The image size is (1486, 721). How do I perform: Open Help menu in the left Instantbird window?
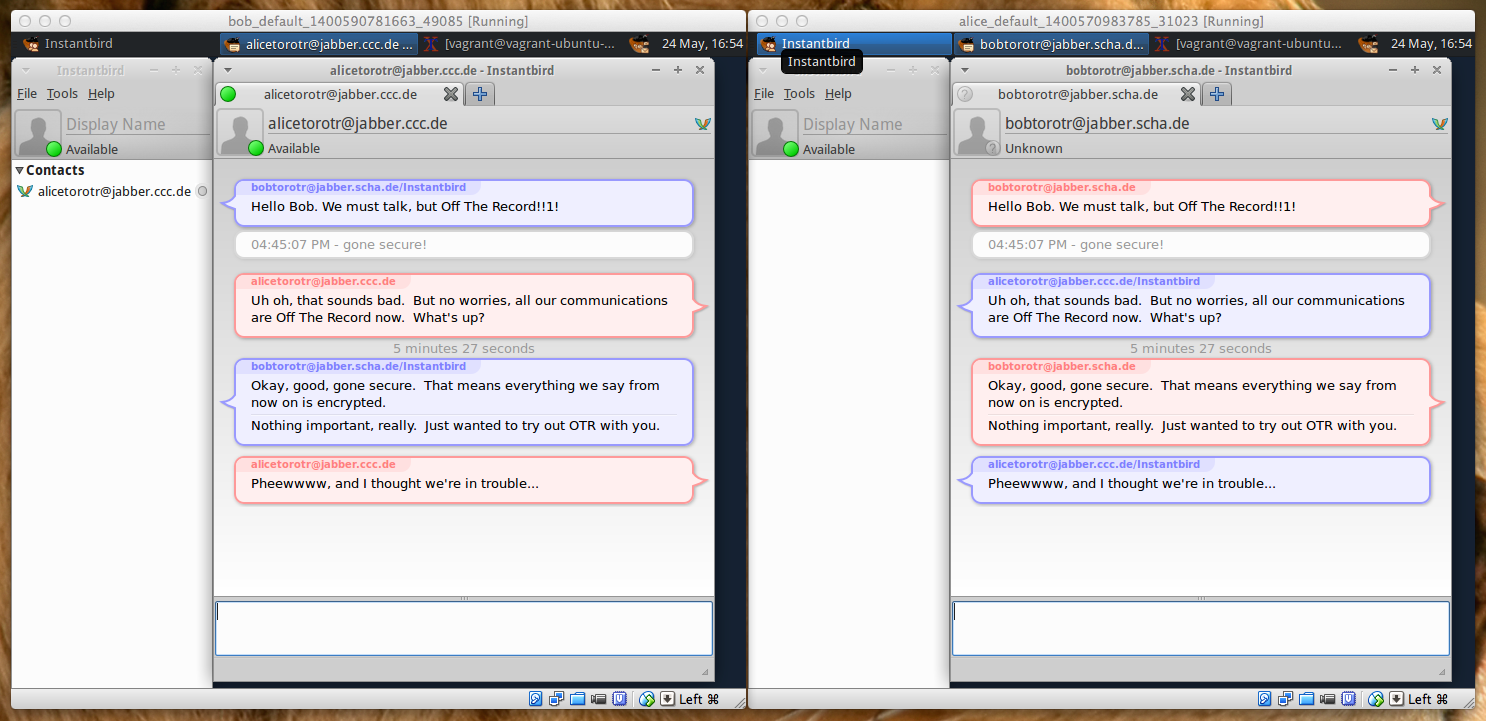point(101,94)
